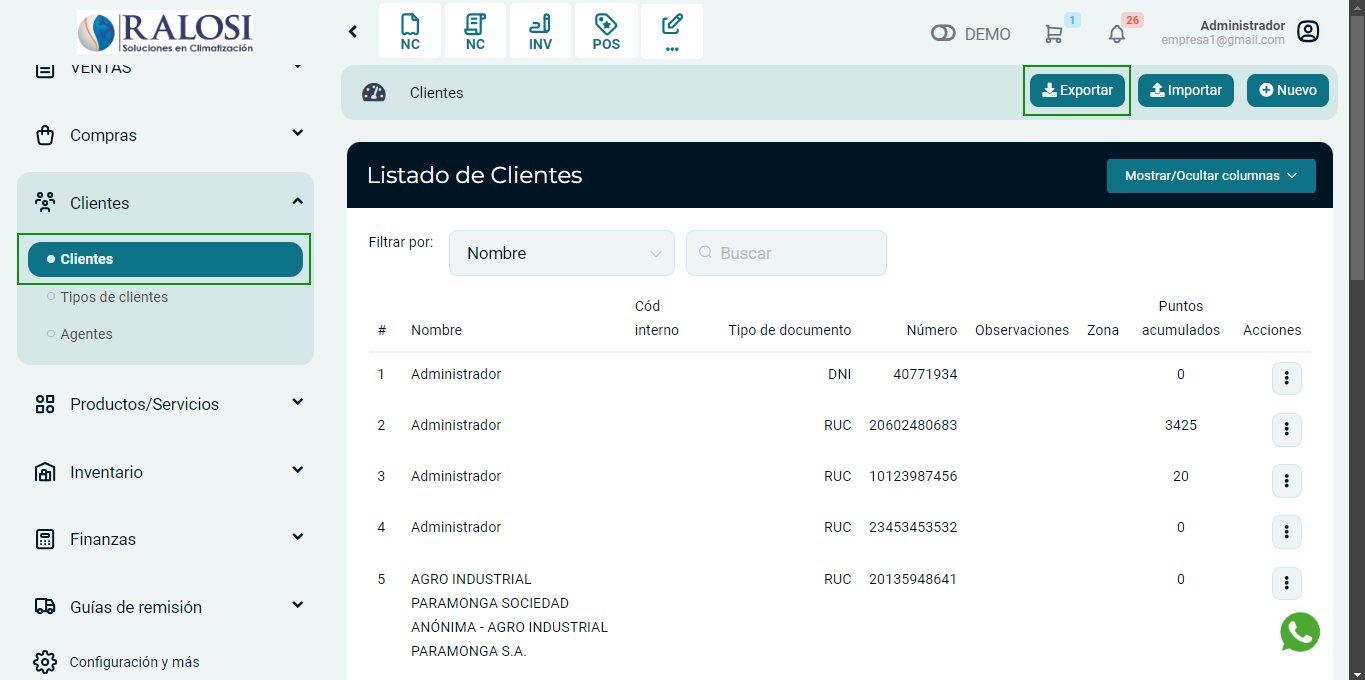Screen dimensions: 1365x680
Task: Open the user profile avatar icon
Action: [1308, 32]
